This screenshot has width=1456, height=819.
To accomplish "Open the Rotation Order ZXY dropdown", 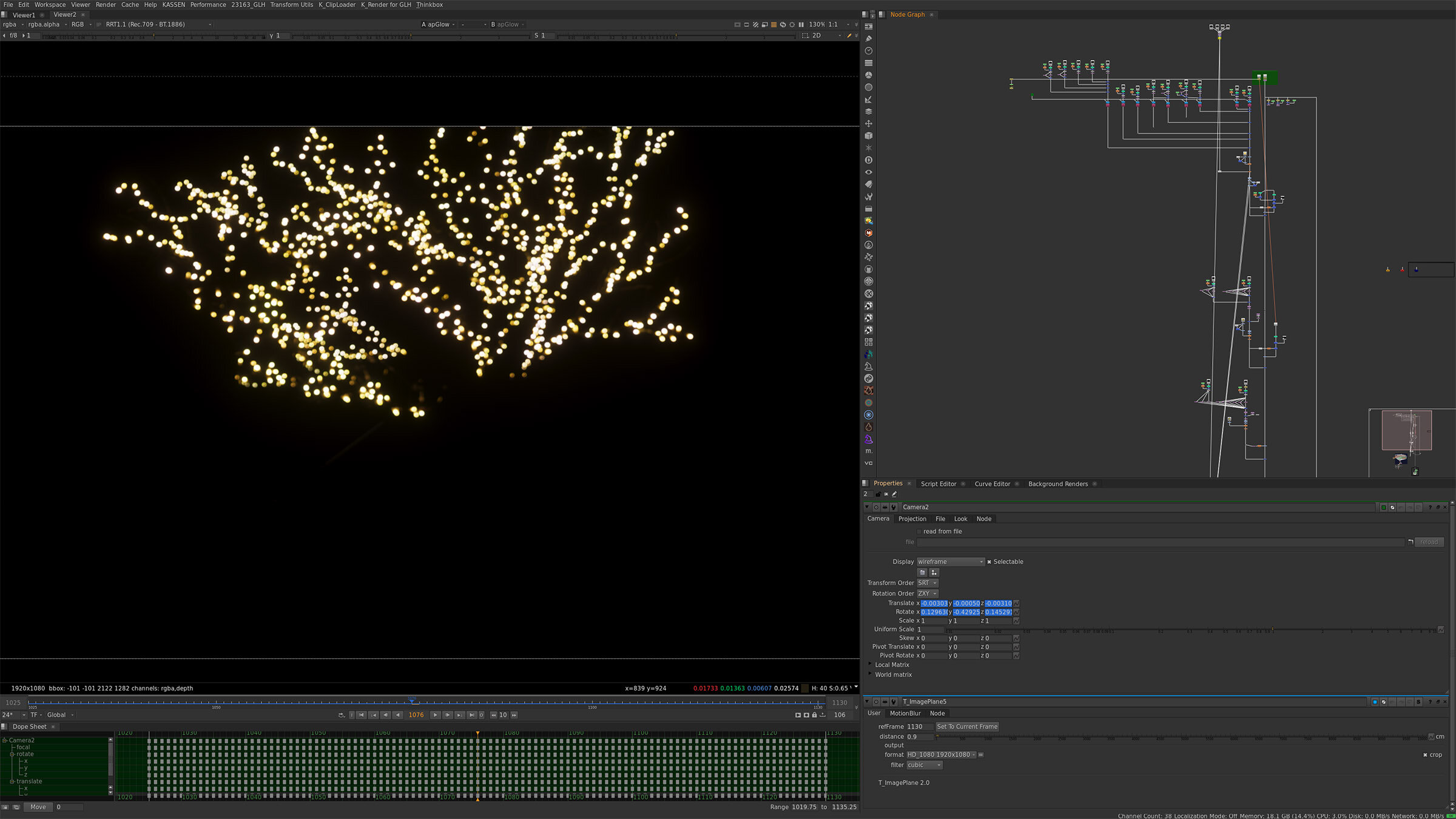I will pyautogui.click(x=927, y=593).
